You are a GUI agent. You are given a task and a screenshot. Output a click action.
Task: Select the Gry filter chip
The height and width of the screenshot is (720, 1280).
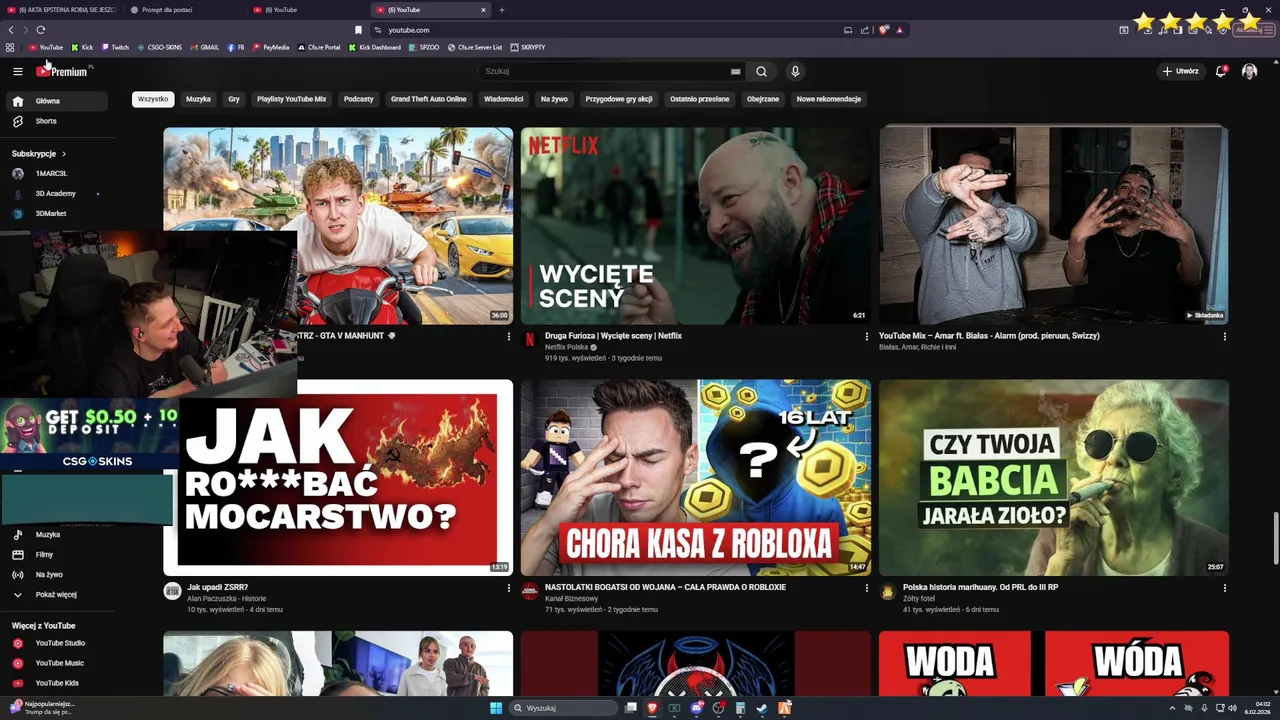point(234,99)
